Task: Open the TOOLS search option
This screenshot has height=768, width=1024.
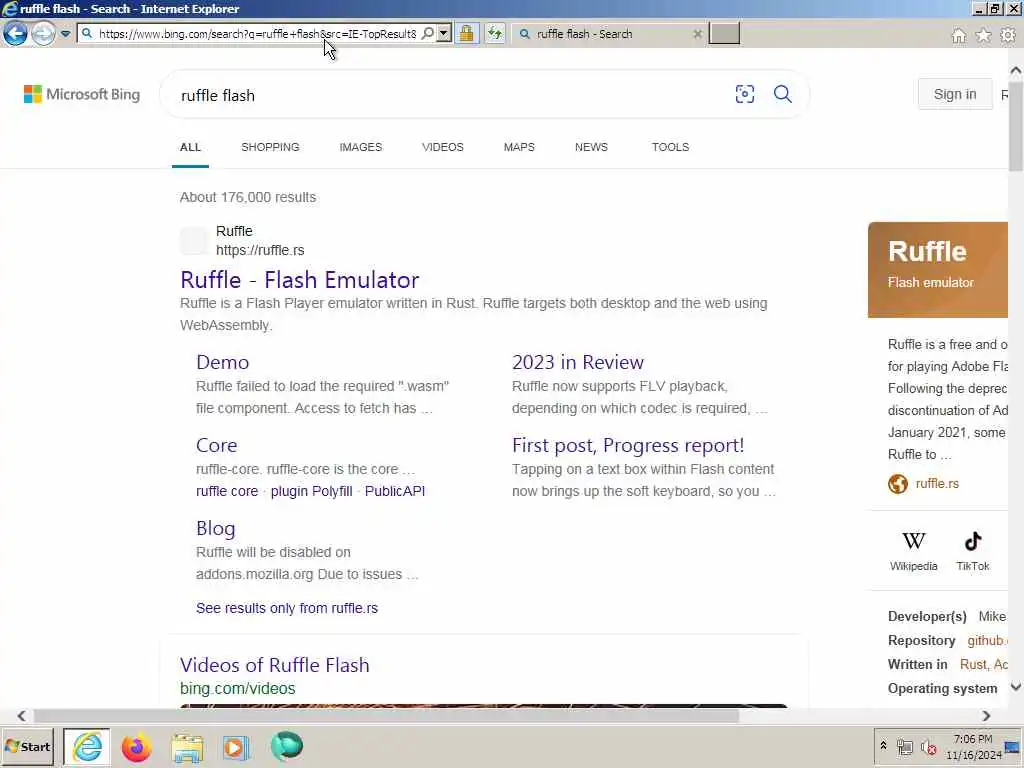Action: (670, 147)
